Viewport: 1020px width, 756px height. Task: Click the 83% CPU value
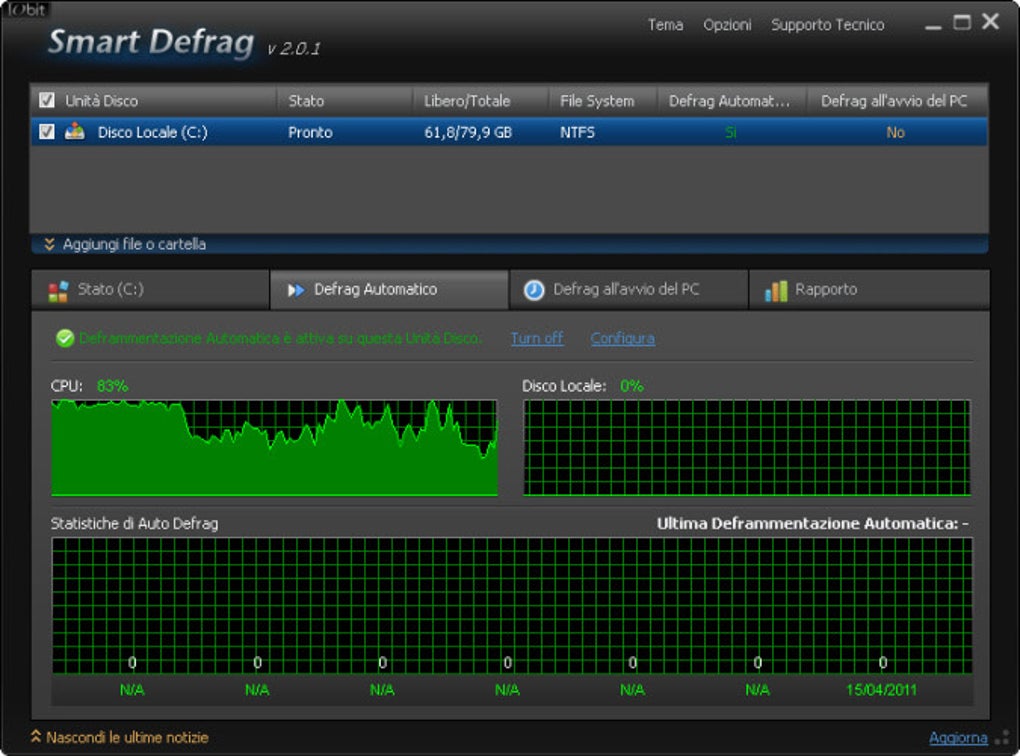pos(112,386)
